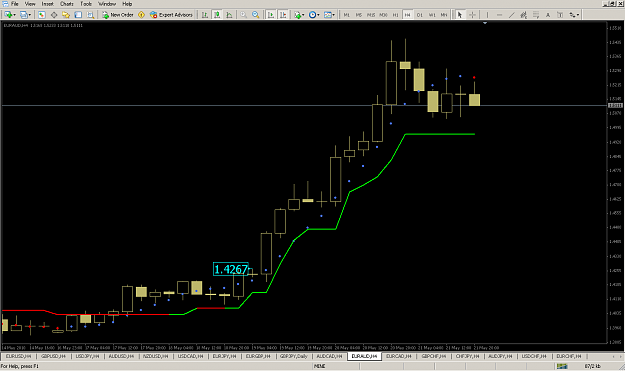Screen dimensions: 625x371
Task: Switch to the USDCHF,H4 chart tab
Action: 534,356
